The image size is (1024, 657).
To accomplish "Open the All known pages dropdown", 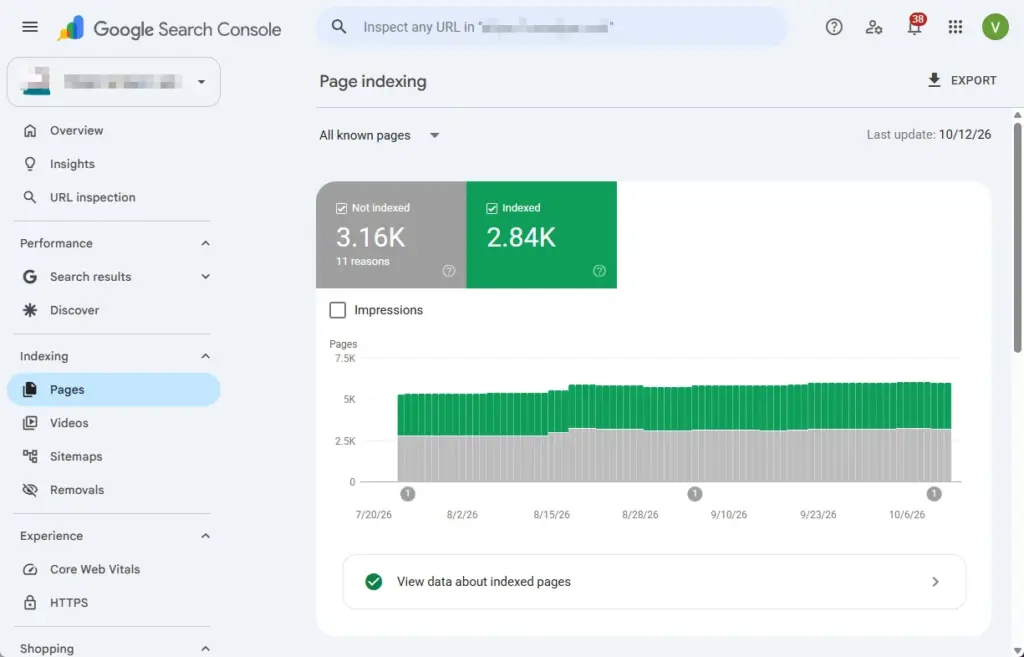I will 379,136.
